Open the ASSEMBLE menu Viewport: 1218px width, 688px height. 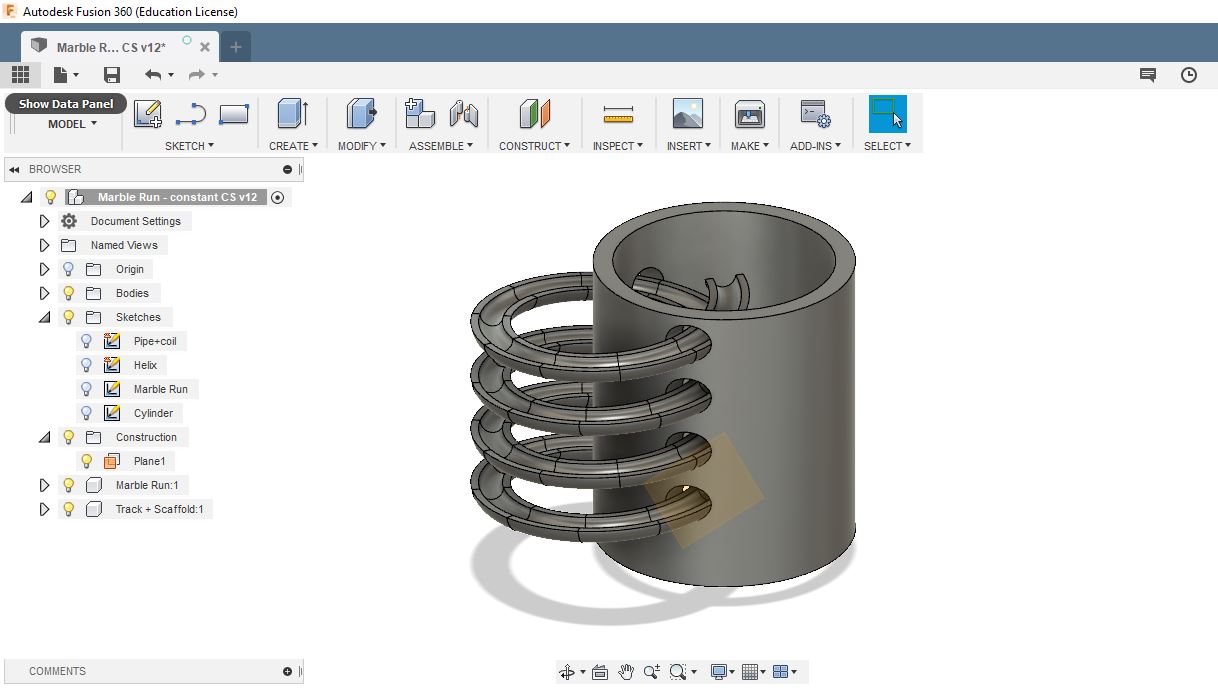pos(441,146)
